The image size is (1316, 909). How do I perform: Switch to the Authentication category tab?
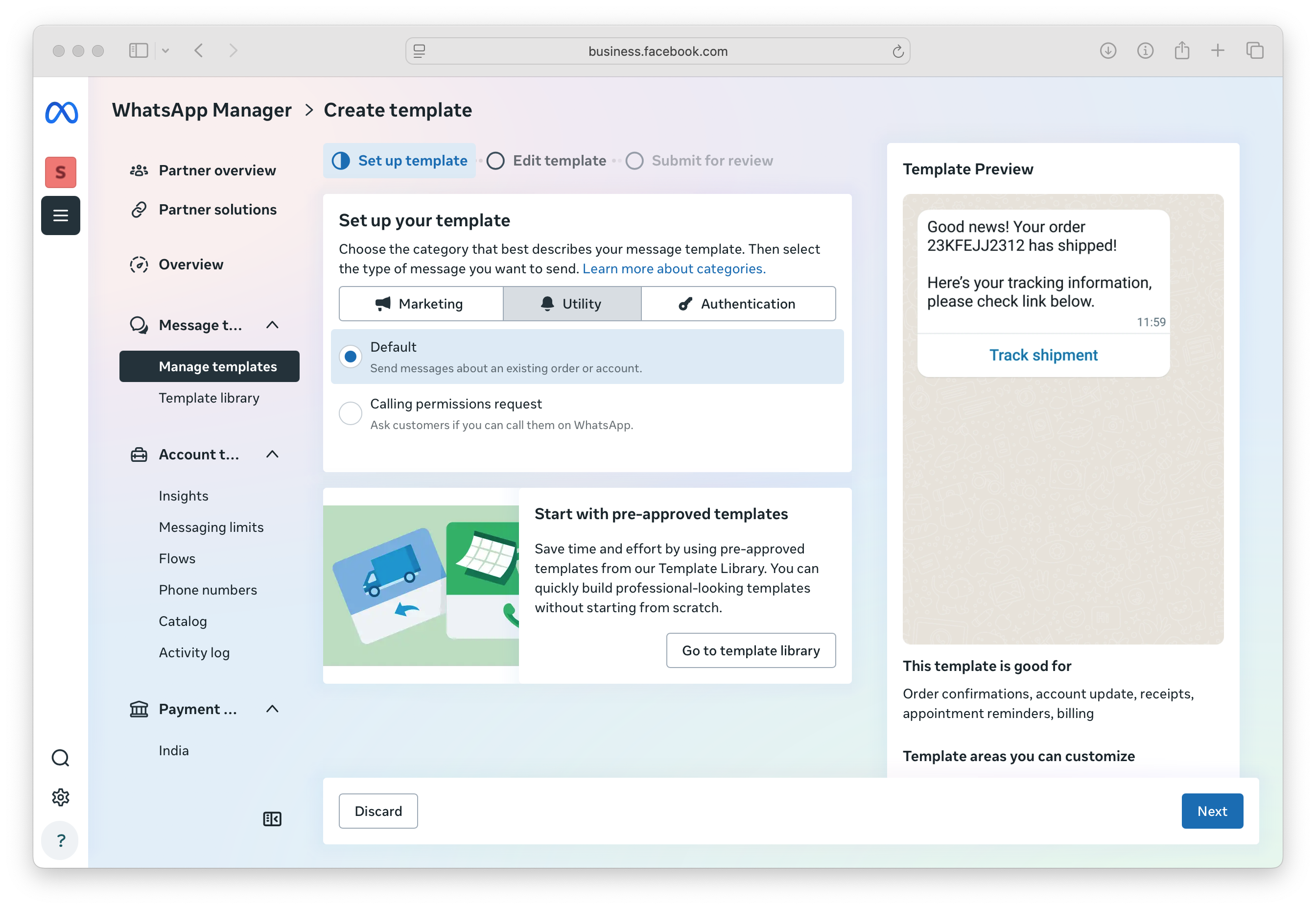click(738, 304)
